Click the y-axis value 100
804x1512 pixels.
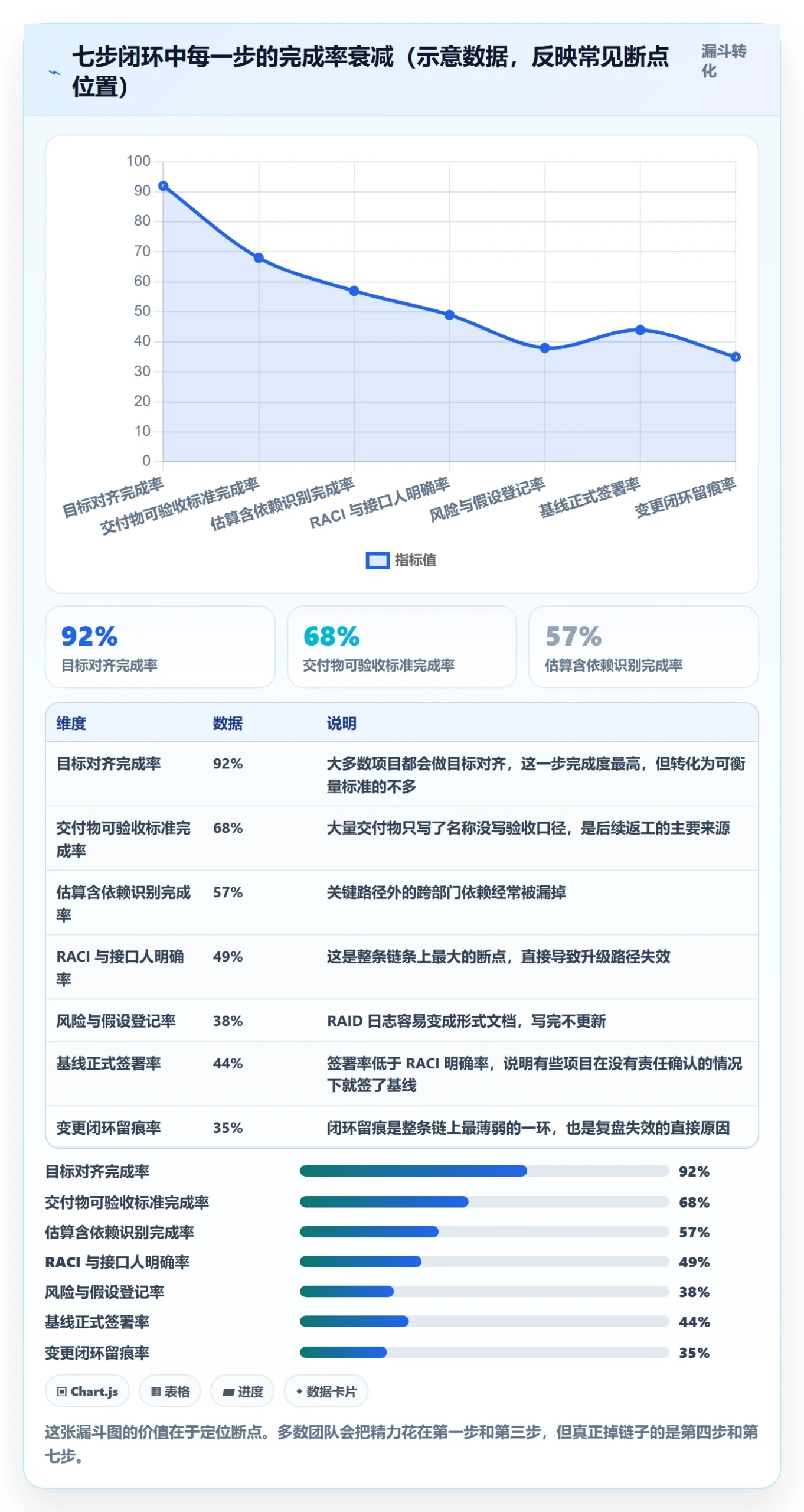tap(138, 161)
